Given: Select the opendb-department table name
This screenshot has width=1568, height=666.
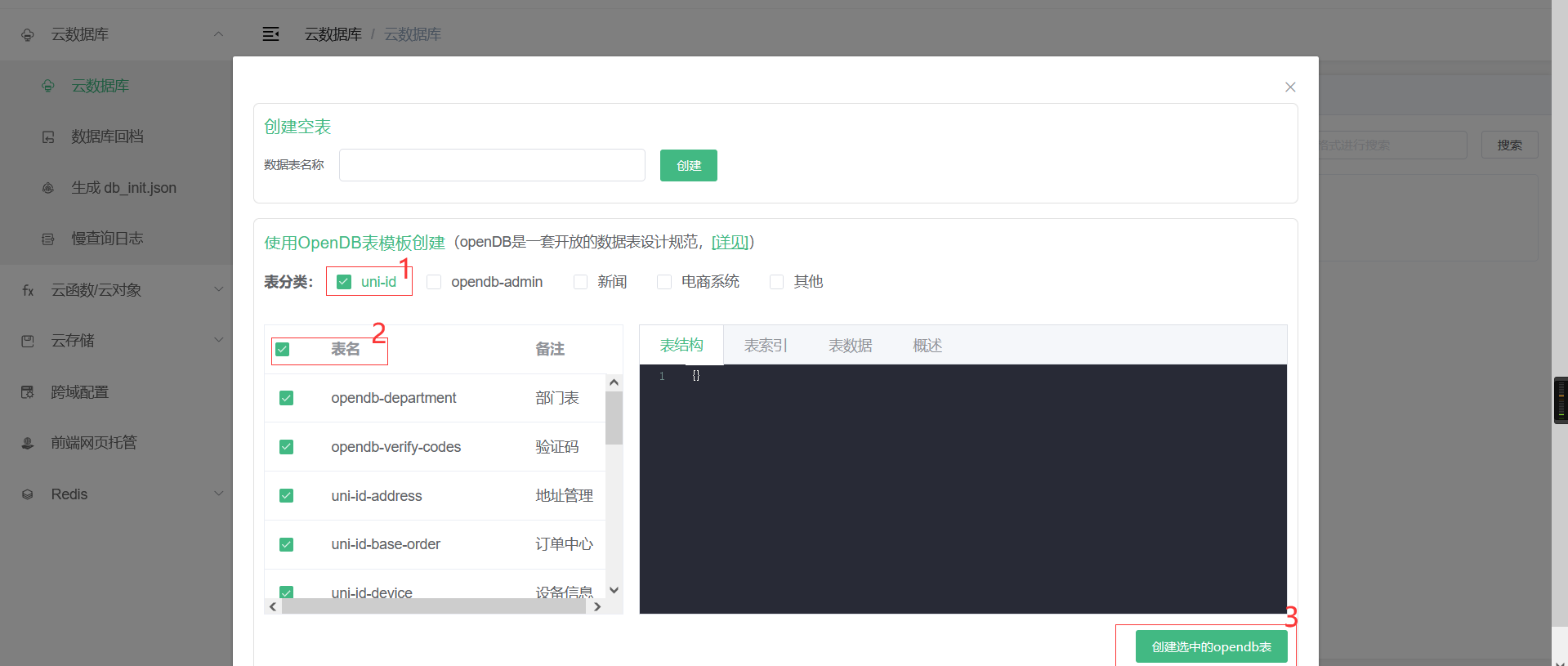Looking at the screenshot, I should 394,398.
